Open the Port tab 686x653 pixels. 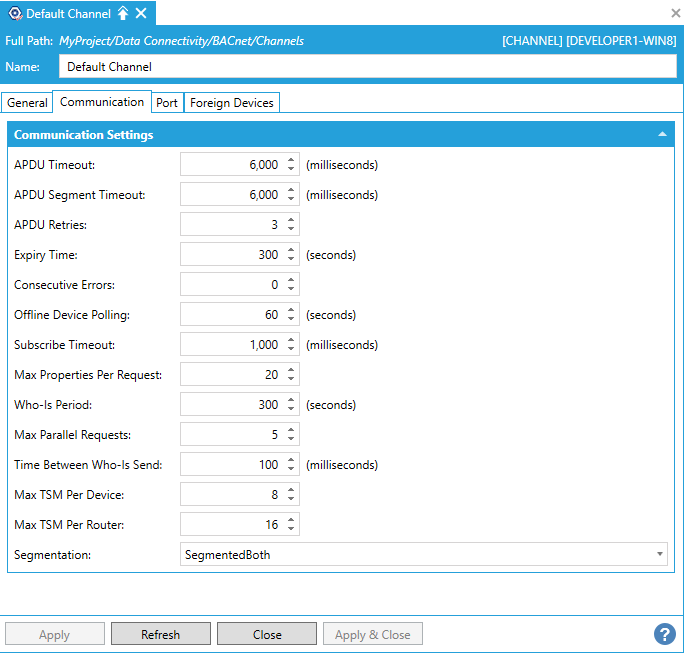(x=167, y=103)
